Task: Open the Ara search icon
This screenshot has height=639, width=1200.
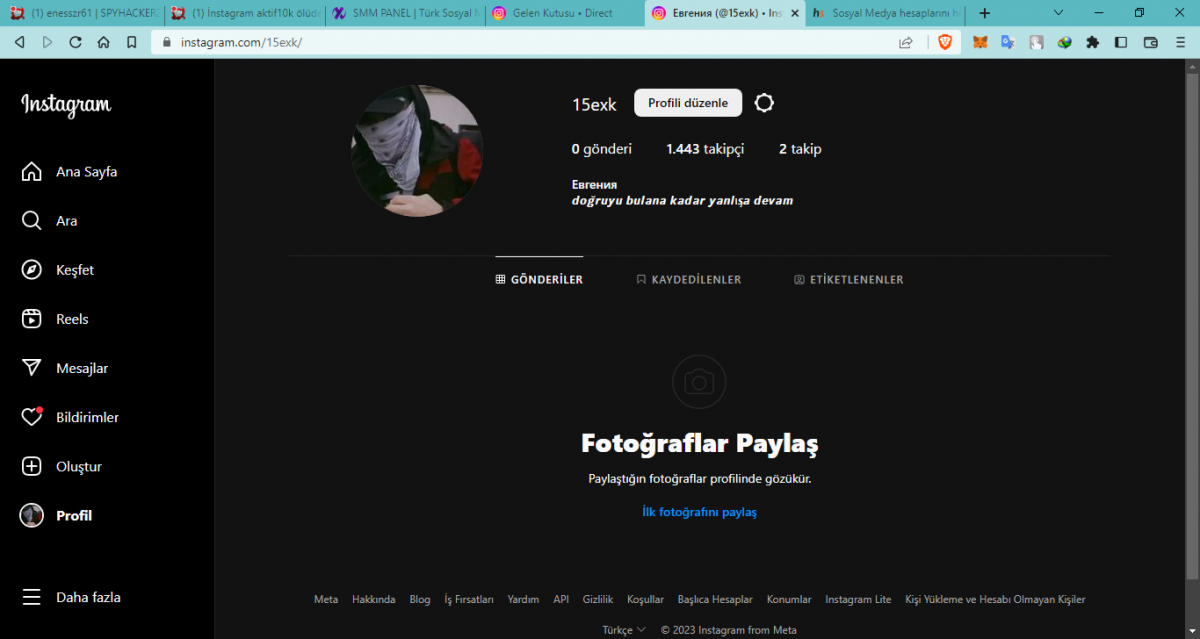Action: (x=32, y=221)
